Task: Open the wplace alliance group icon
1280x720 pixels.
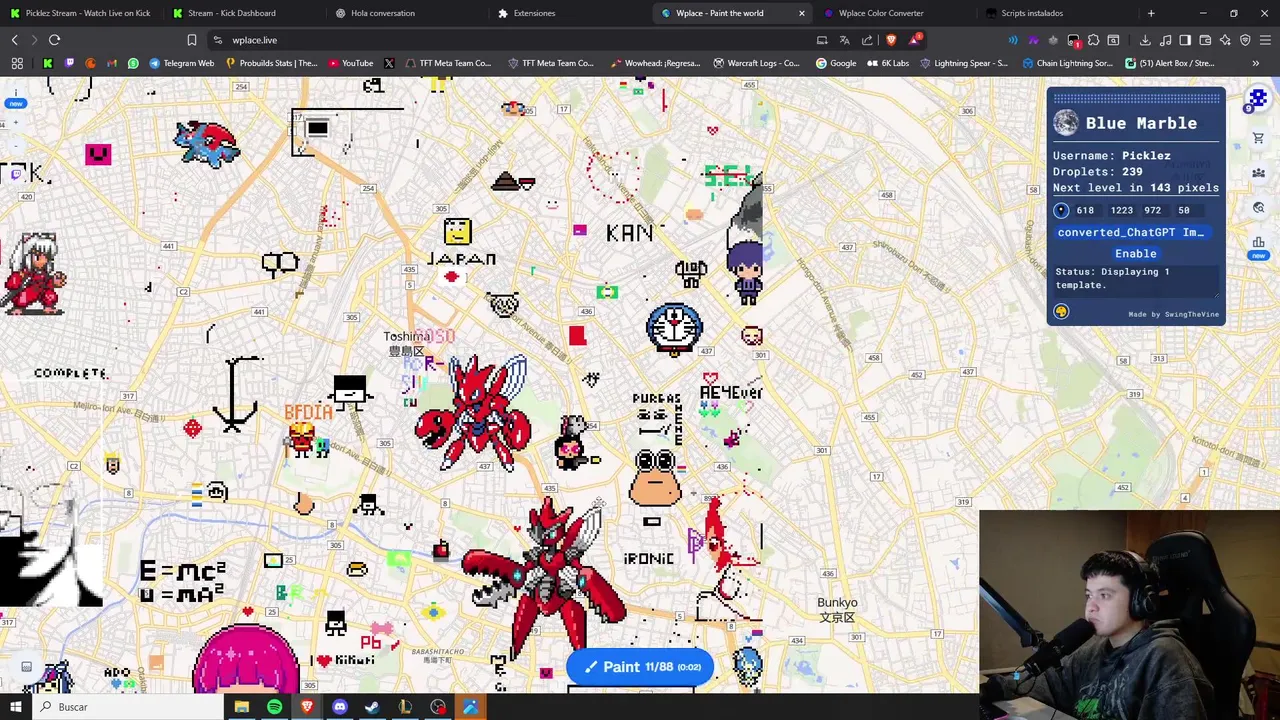Action: click(1258, 173)
